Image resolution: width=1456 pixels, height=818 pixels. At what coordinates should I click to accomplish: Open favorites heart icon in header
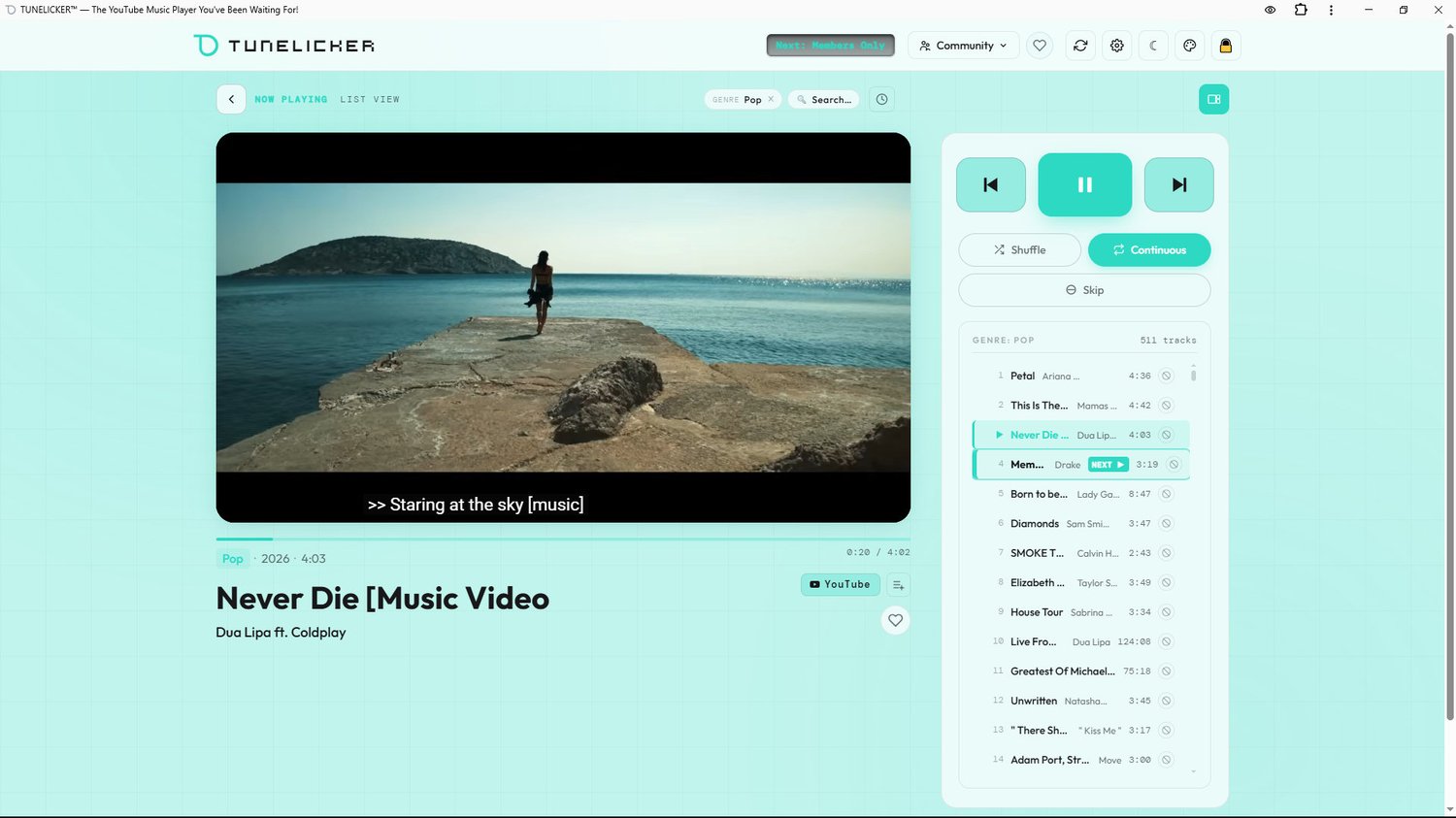pyautogui.click(x=1040, y=46)
